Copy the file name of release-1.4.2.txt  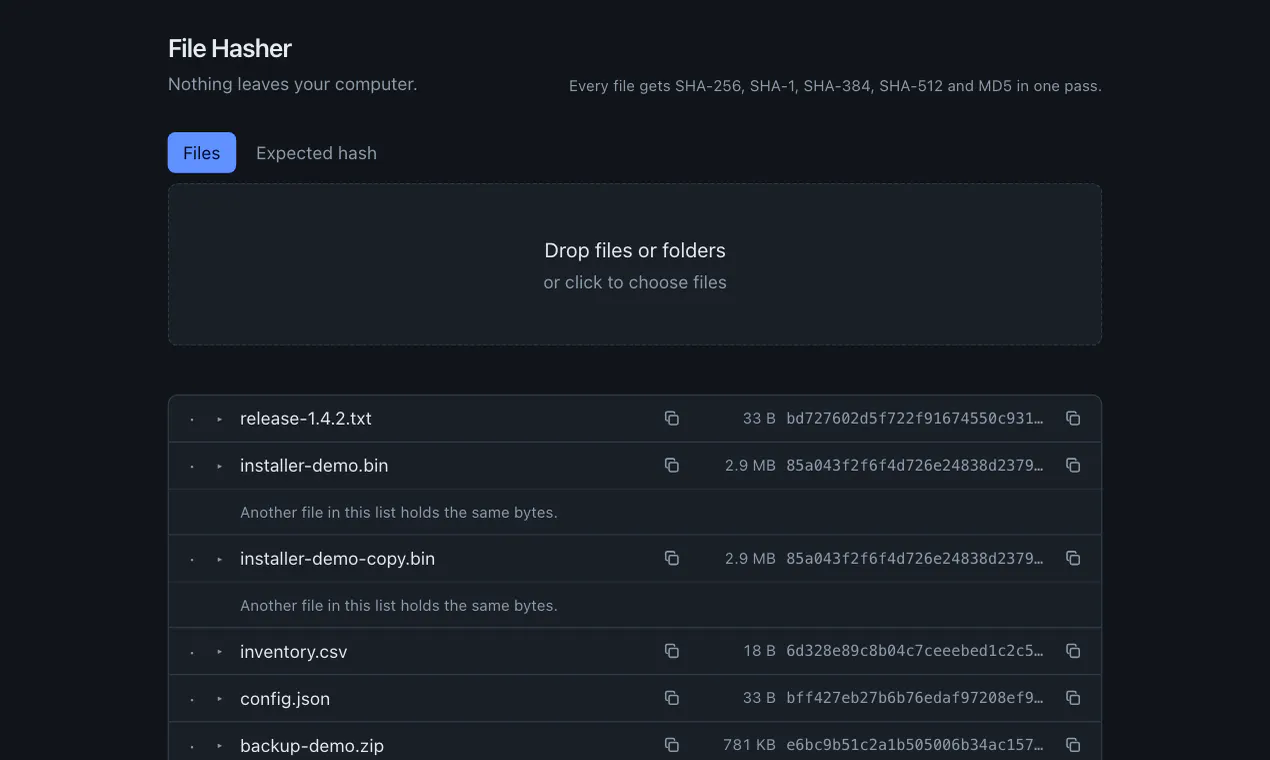tap(672, 418)
